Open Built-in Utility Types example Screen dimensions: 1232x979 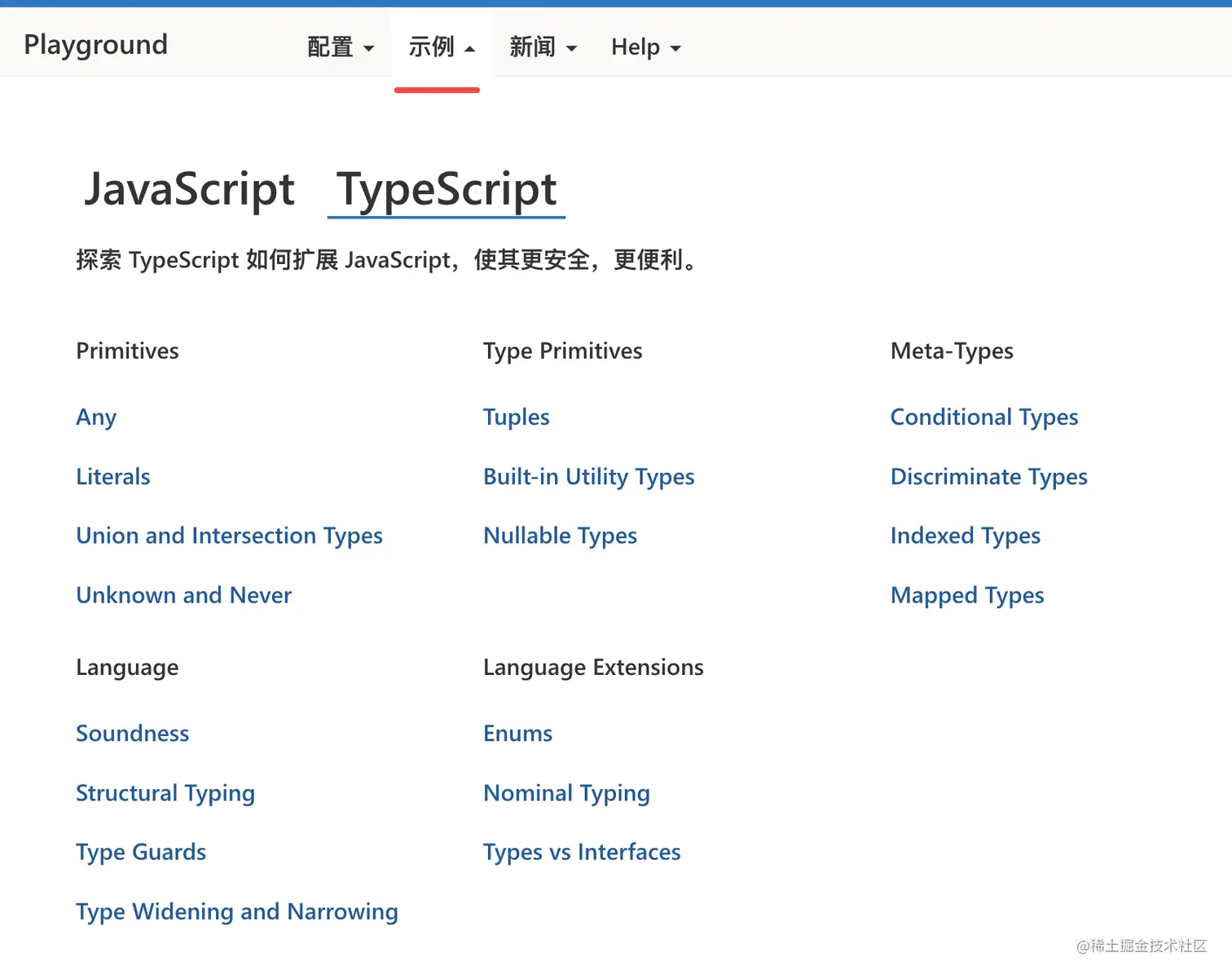(x=588, y=477)
